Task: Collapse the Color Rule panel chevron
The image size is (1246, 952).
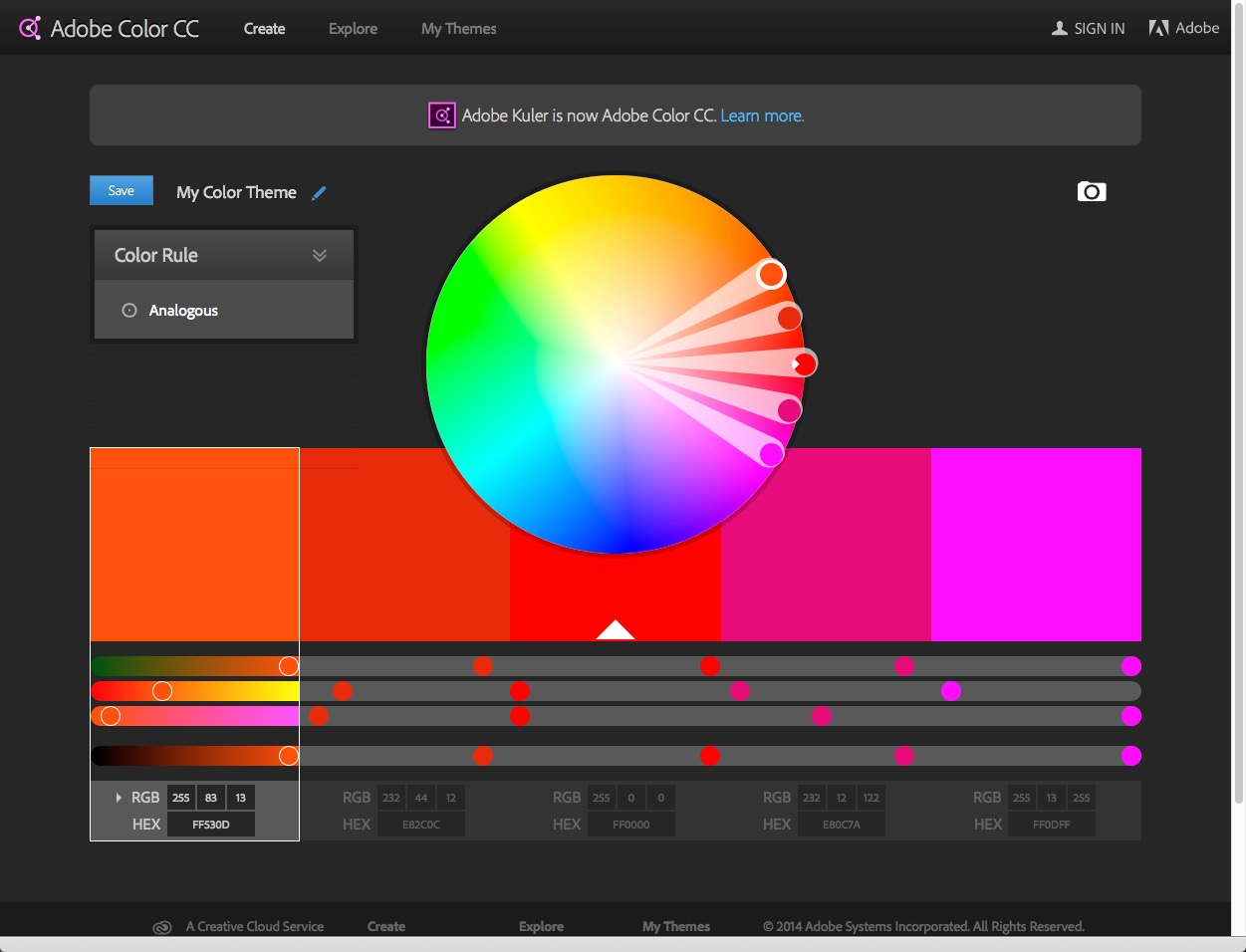Action: point(320,255)
